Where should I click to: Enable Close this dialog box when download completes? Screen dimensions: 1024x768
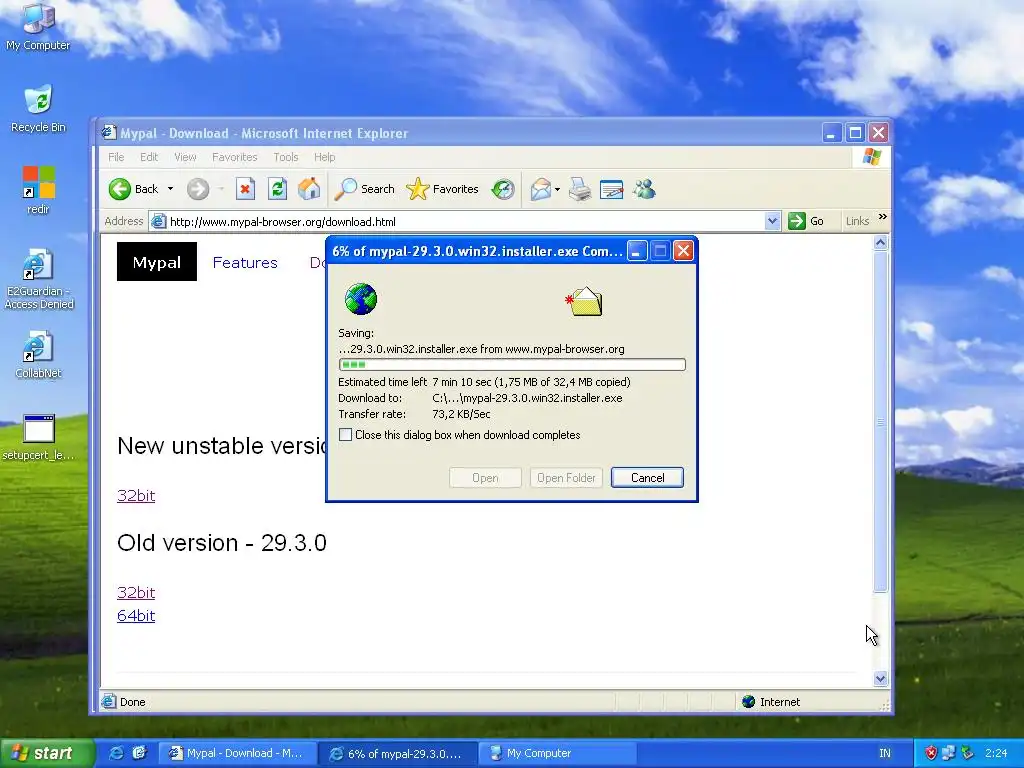coord(345,435)
